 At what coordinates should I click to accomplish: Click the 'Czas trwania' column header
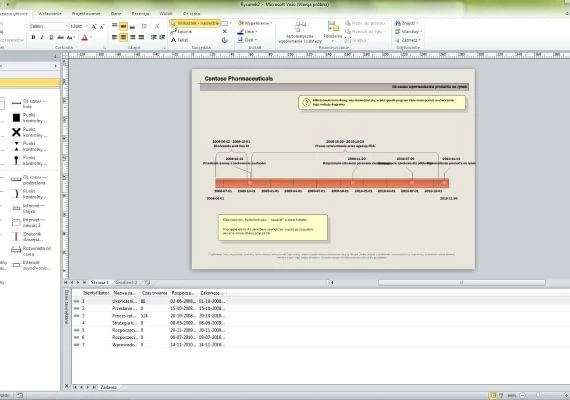tap(154, 293)
